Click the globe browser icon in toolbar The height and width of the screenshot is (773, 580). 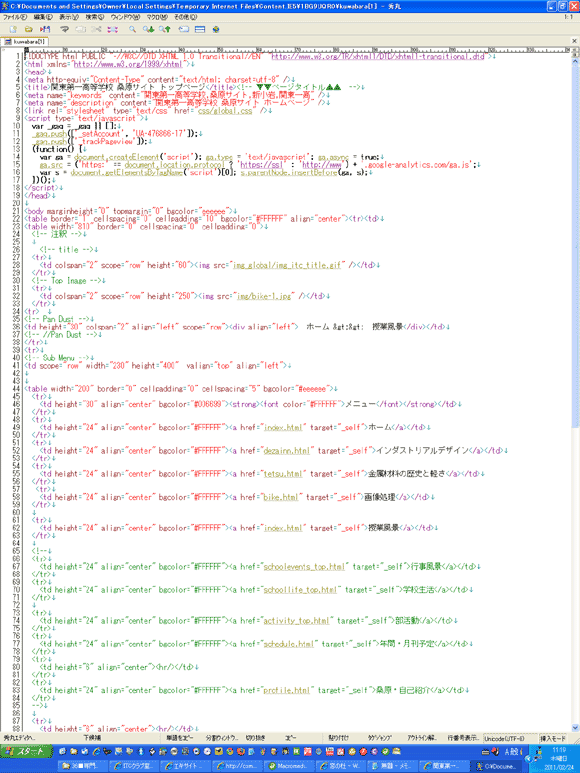click(215, 29)
